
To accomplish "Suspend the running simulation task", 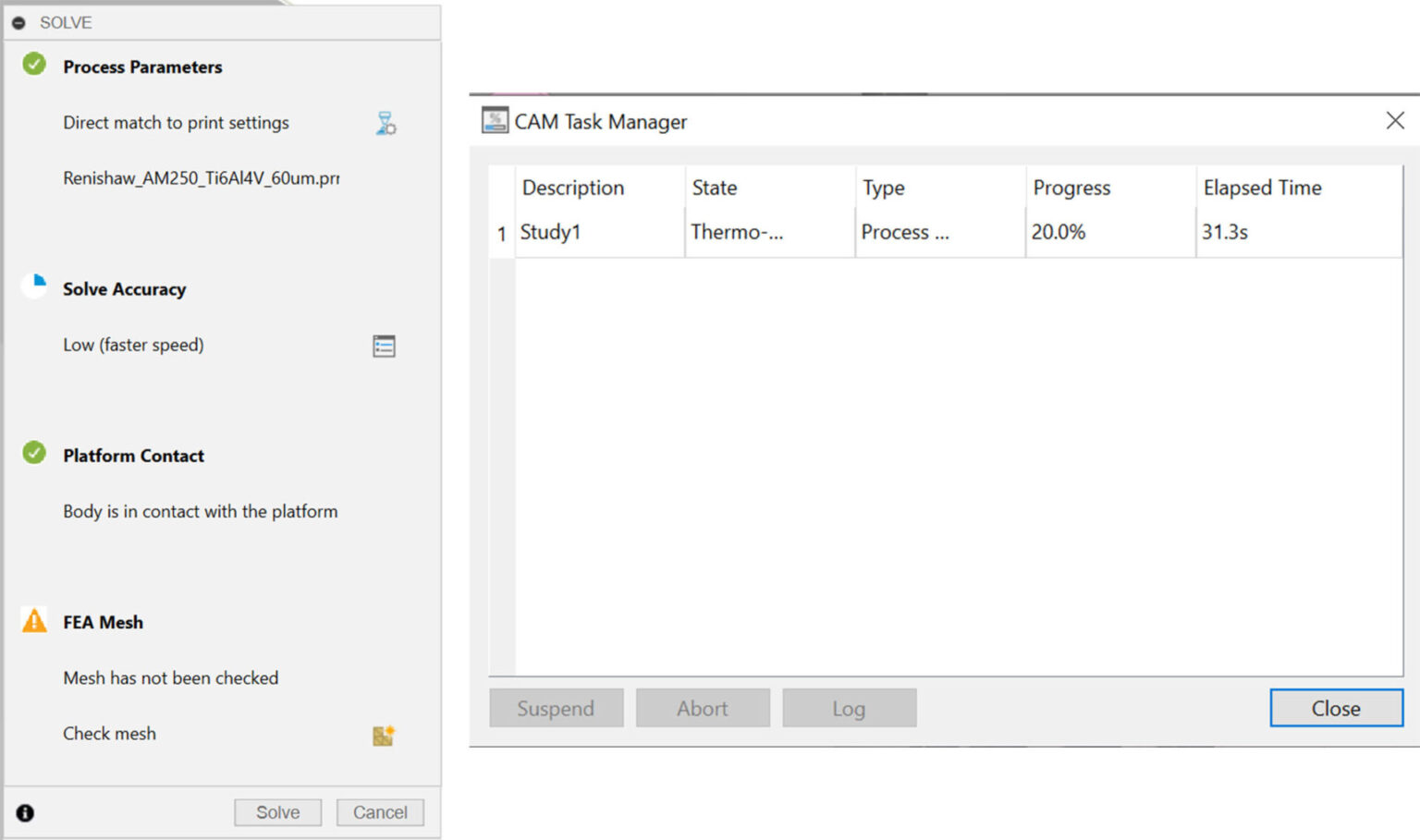I will point(556,708).
